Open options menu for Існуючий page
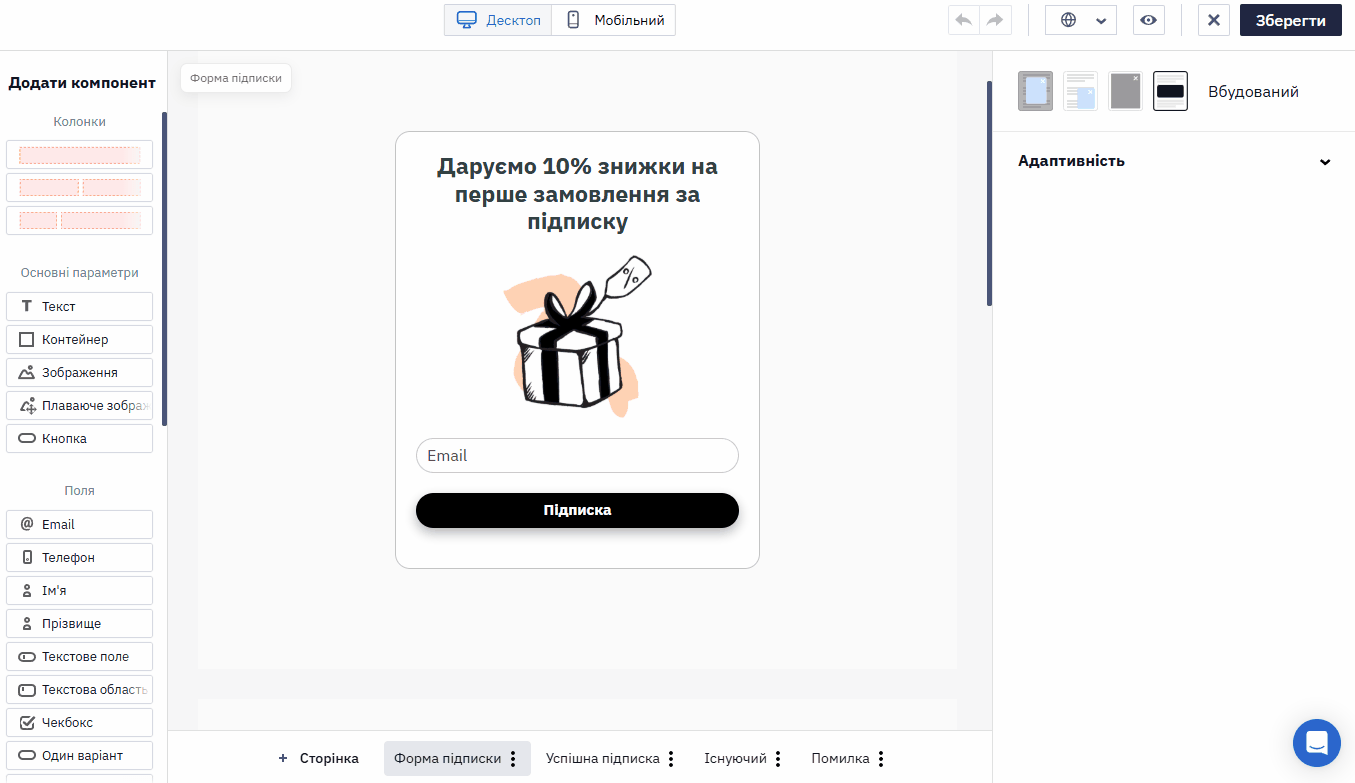Image resolution: width=1355 pixels, height=783 pixels. (x=778, y=759)
